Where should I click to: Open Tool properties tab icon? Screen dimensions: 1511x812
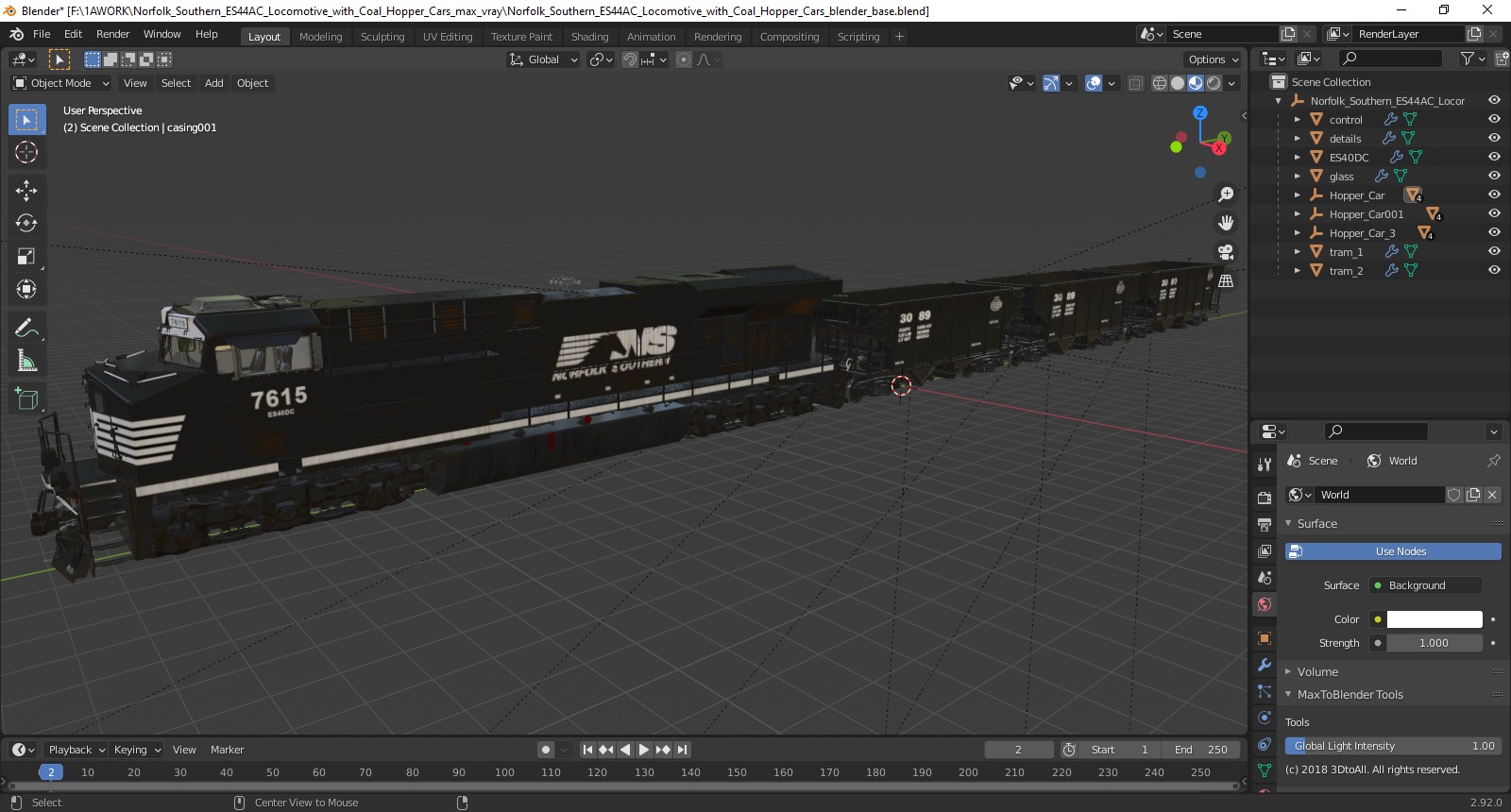point(1265,464)
